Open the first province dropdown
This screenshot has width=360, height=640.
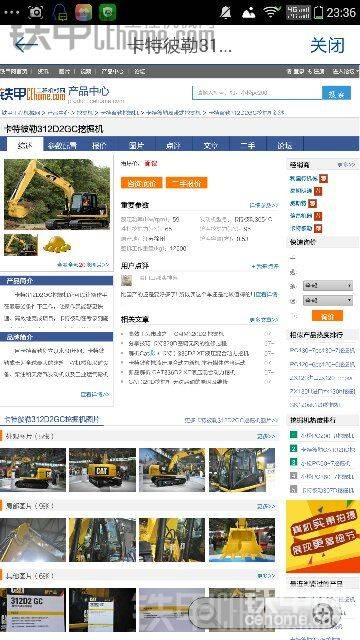pyautogui.click(x=328, y=285)
